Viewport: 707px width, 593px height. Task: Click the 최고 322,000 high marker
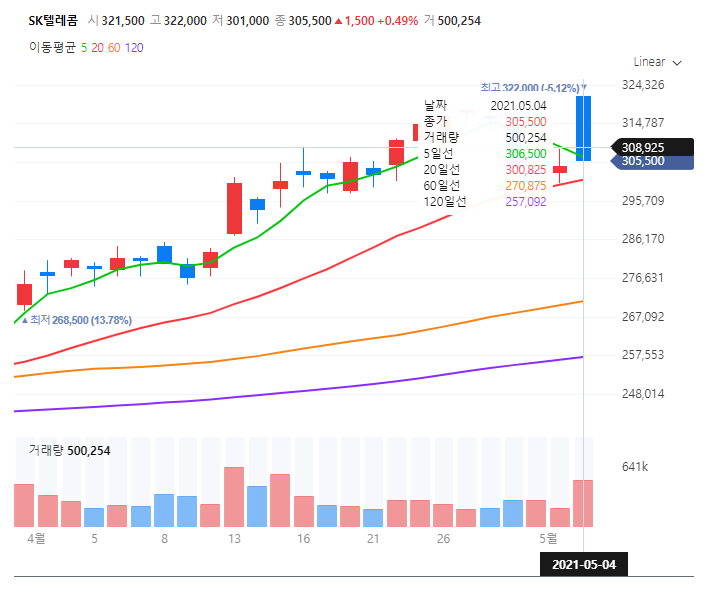point(533,87)
